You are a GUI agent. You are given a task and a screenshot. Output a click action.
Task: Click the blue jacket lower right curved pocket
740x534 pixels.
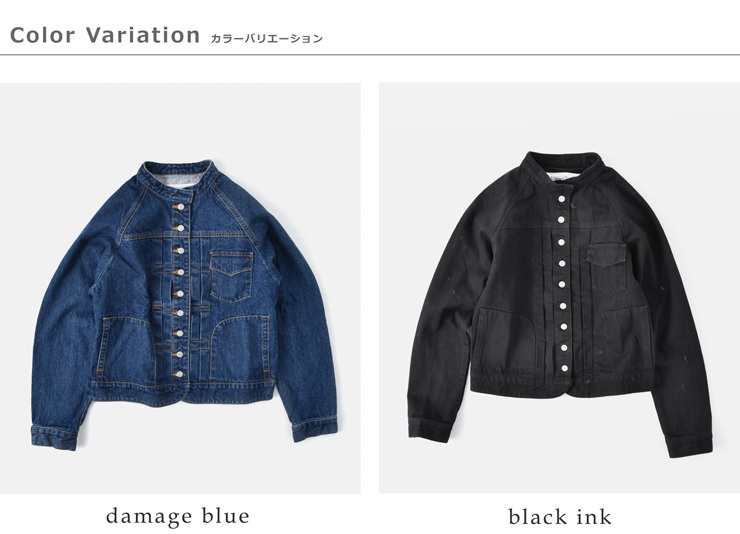[x=240, y=347]
